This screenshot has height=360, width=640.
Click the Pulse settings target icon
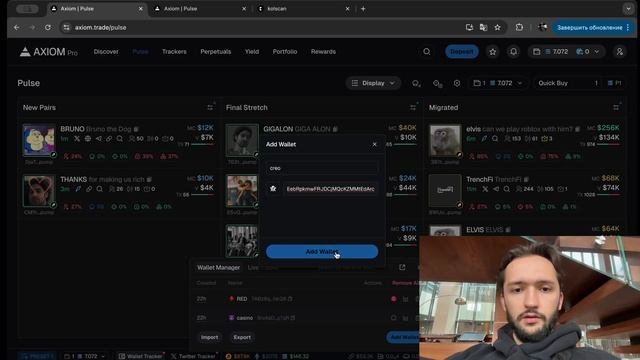tap(457, 83)
